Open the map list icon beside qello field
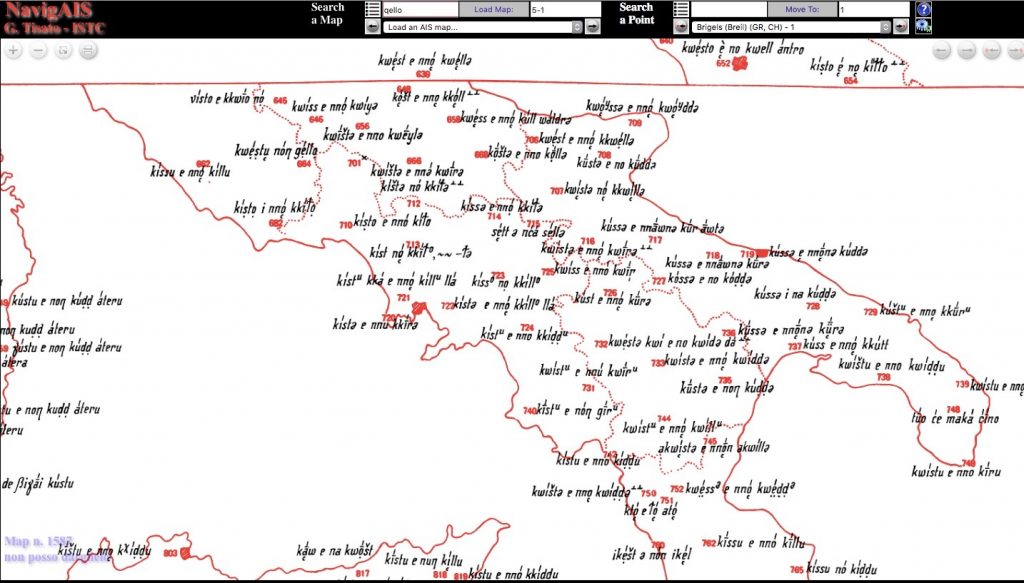The width and height of the screenshot is (1024, 583). [x=372, y=9]
